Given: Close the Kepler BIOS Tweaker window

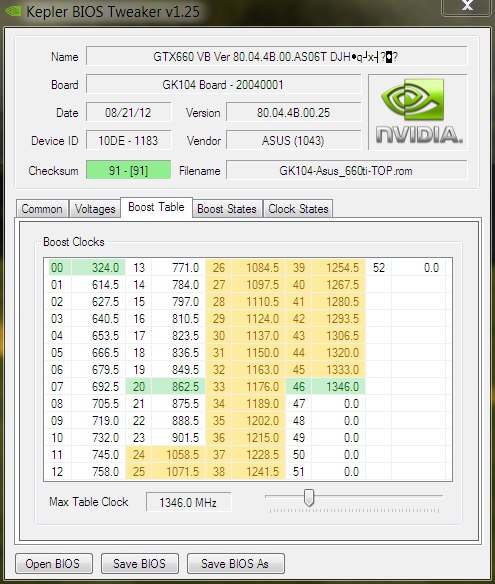Looking at the screenshot, I should (x=466, y=6).
